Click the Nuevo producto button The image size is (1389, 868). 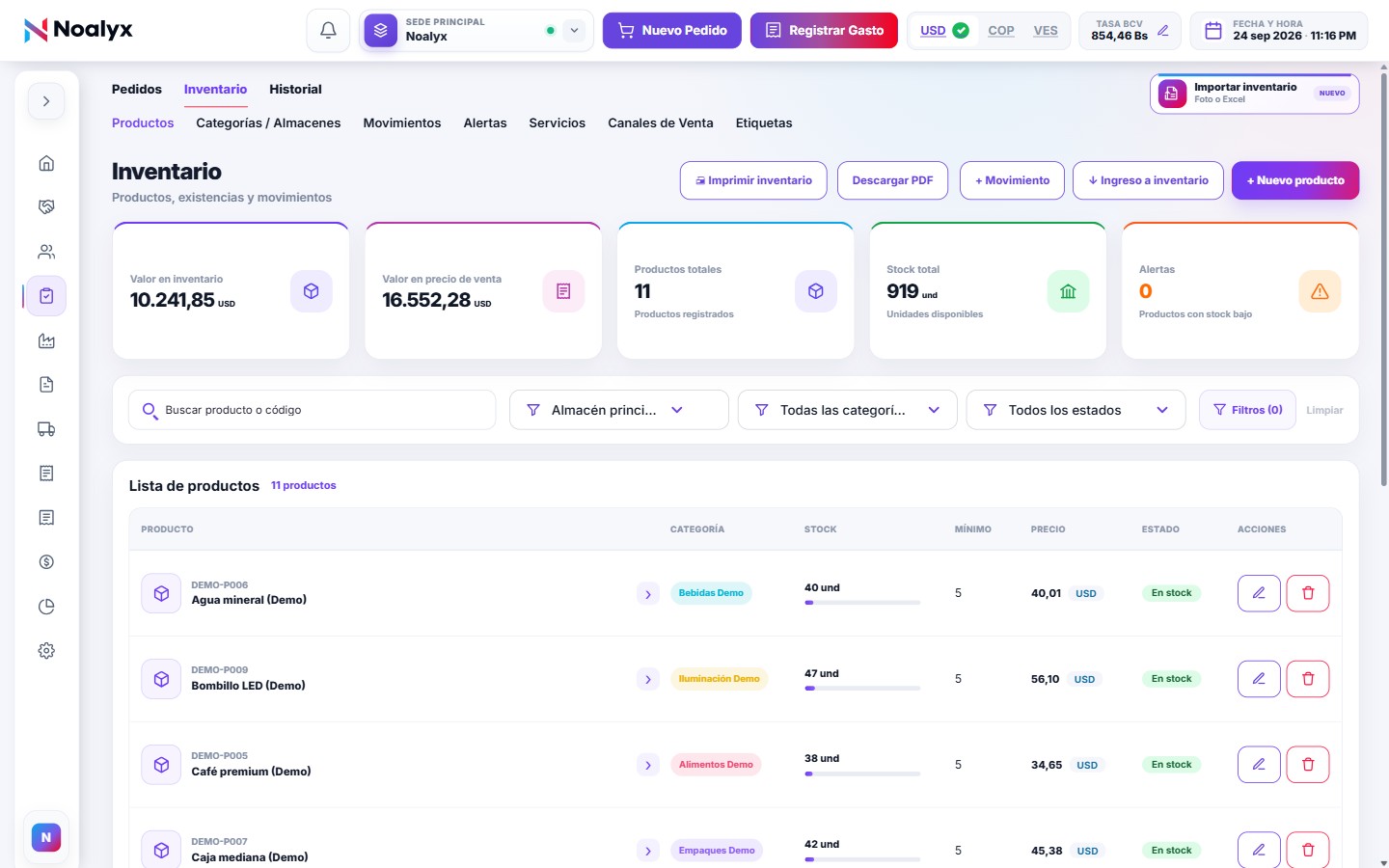point(1295,180)
